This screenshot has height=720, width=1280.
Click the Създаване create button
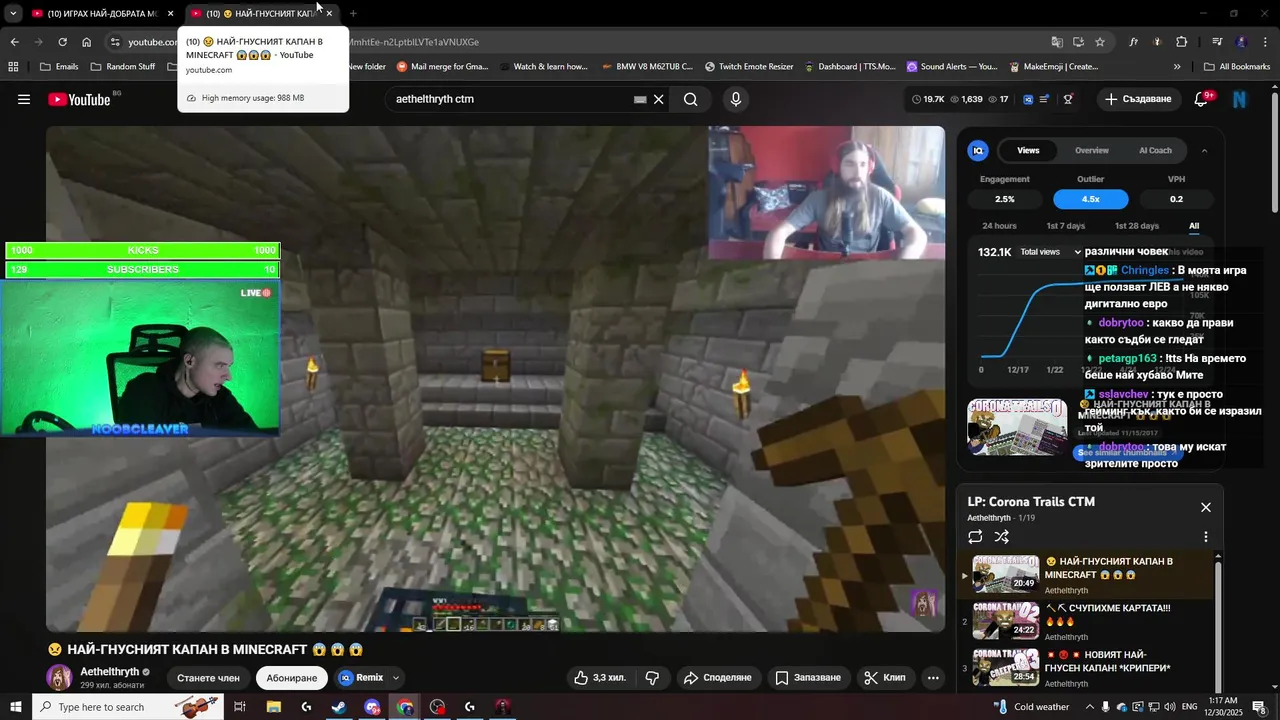pos(1137,99)
